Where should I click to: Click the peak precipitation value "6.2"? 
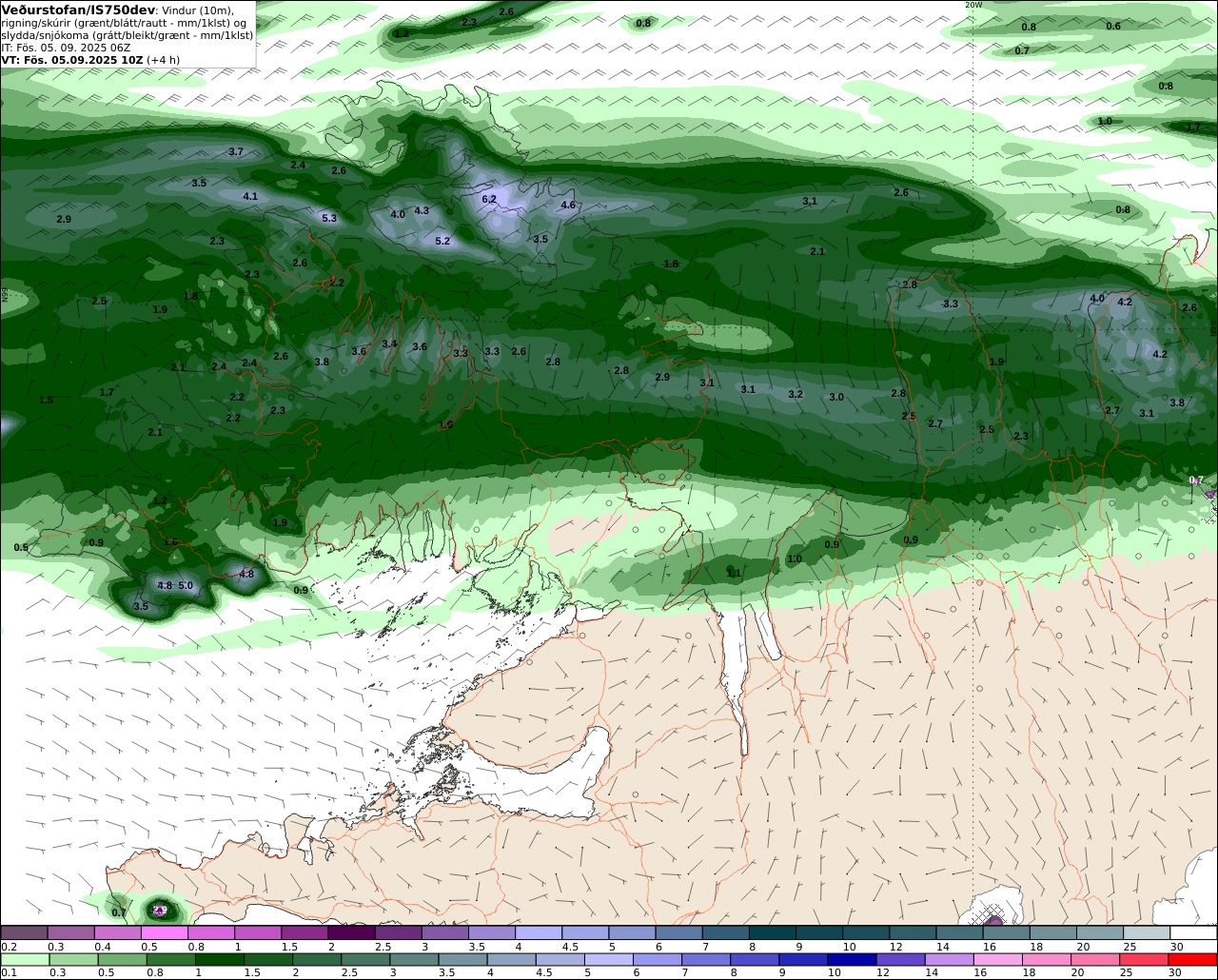[489, 199]
